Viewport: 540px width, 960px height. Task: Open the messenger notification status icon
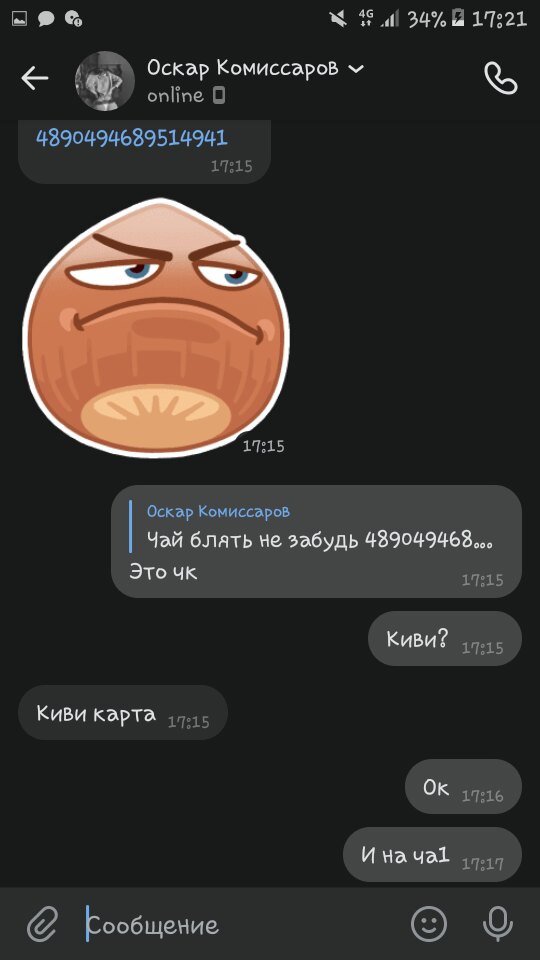47,19
